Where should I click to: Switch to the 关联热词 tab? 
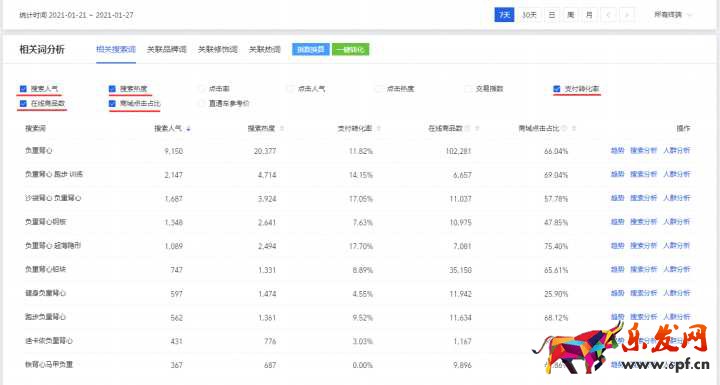click(x=264, y=49)
